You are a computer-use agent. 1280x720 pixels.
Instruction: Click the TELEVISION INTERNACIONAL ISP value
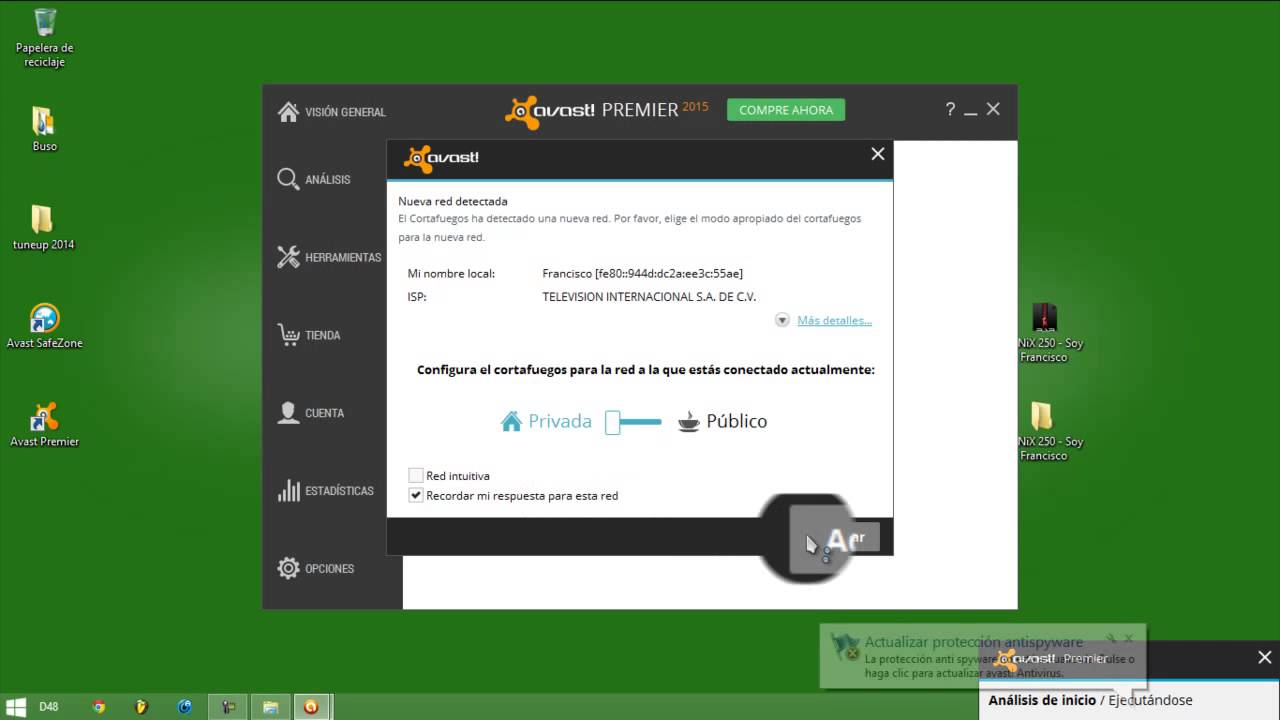[649, 297]
